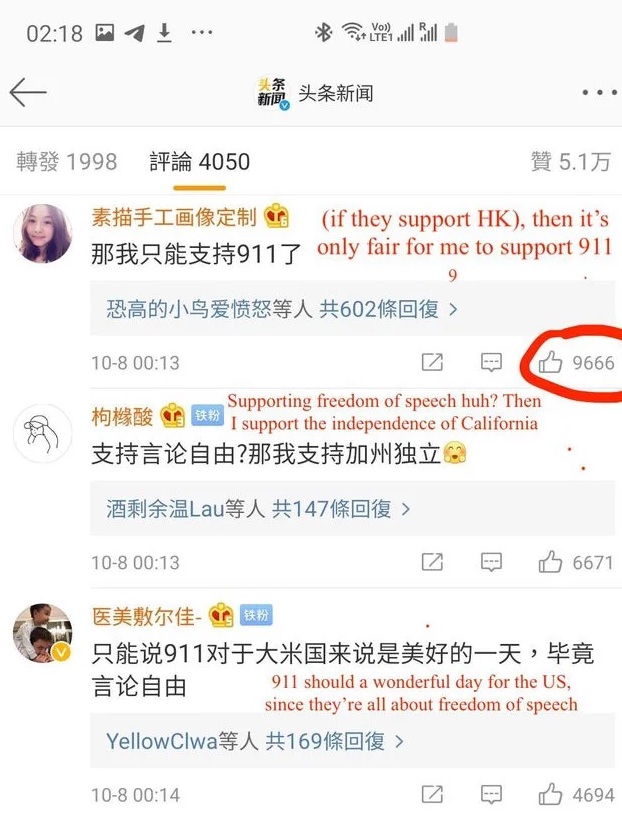Like the comment with 4694 likes
The width and height of the screenshot is (622, 820).
pos(550,795)
